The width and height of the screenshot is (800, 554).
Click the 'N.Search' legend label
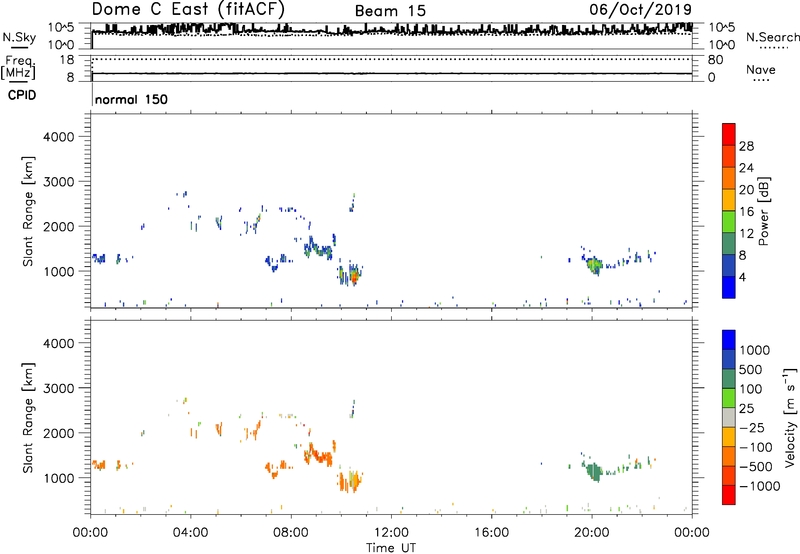(x=772, y=37)
